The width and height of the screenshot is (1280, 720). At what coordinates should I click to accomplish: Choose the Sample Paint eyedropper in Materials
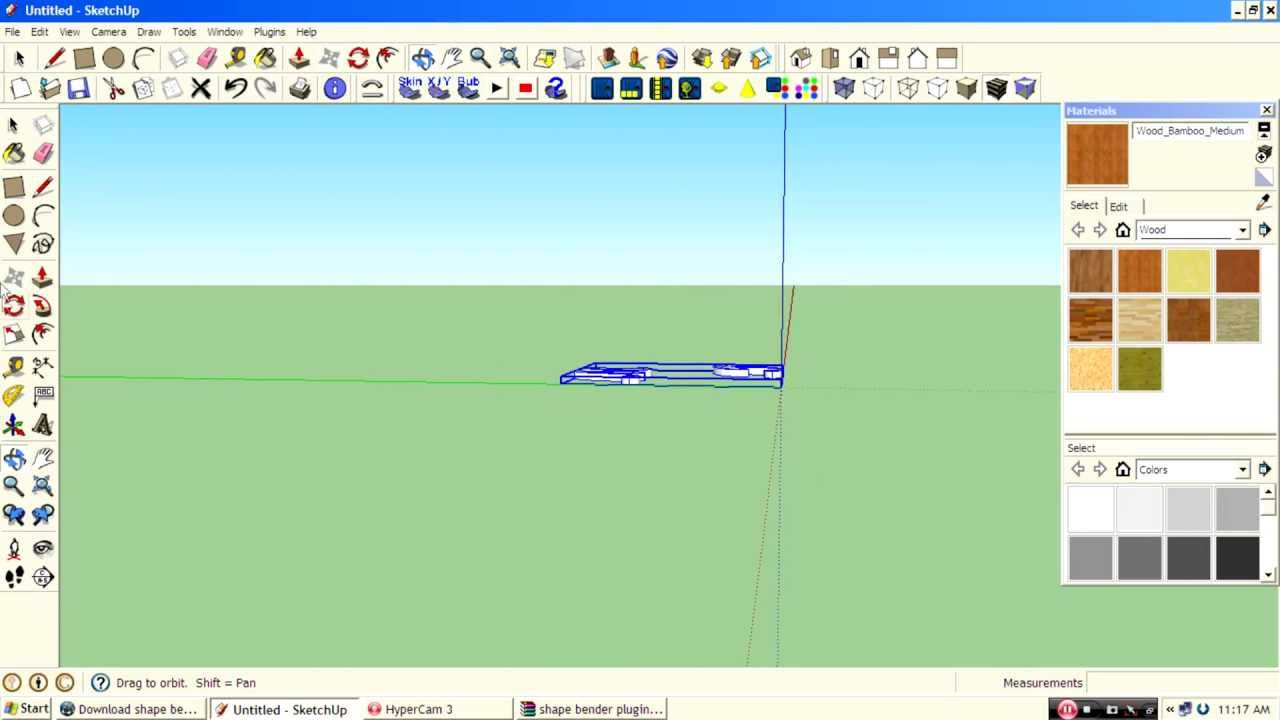click(1263, 204)
